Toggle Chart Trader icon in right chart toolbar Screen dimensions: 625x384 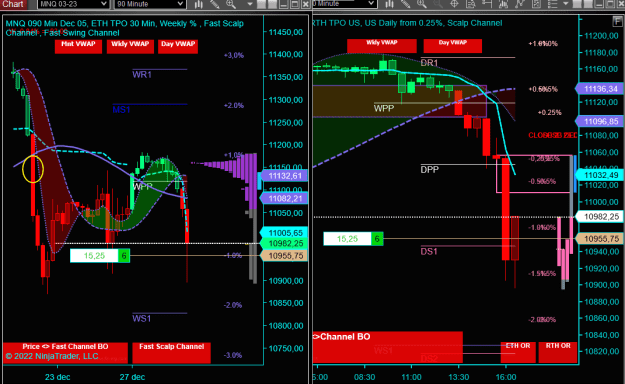point(487,4)
